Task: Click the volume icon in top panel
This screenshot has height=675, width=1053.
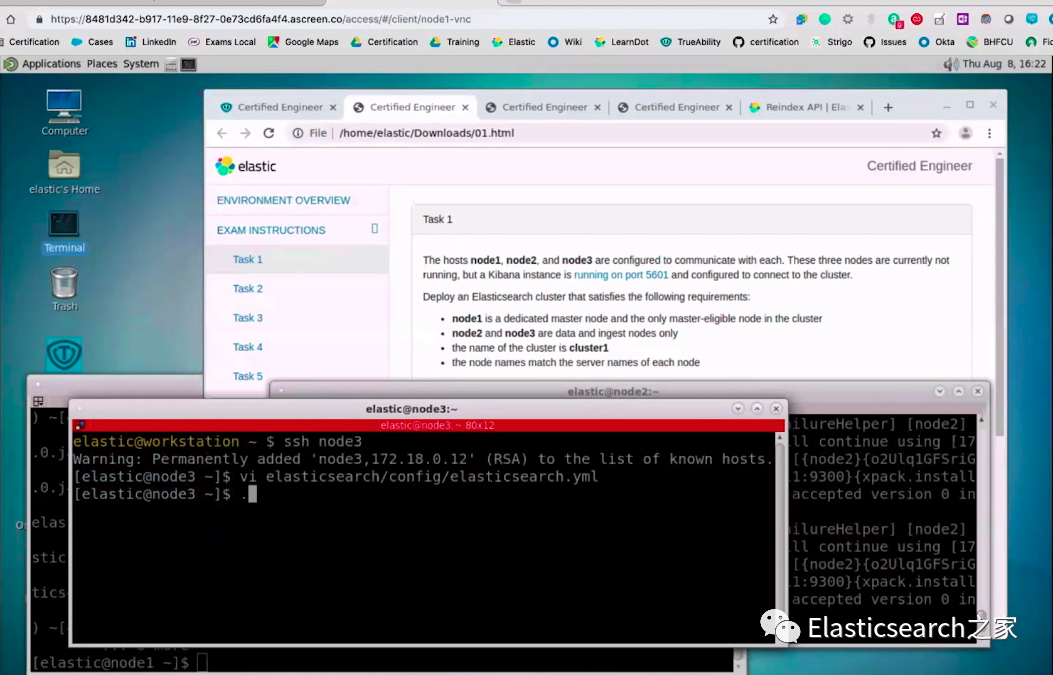Action: [950, 64]
